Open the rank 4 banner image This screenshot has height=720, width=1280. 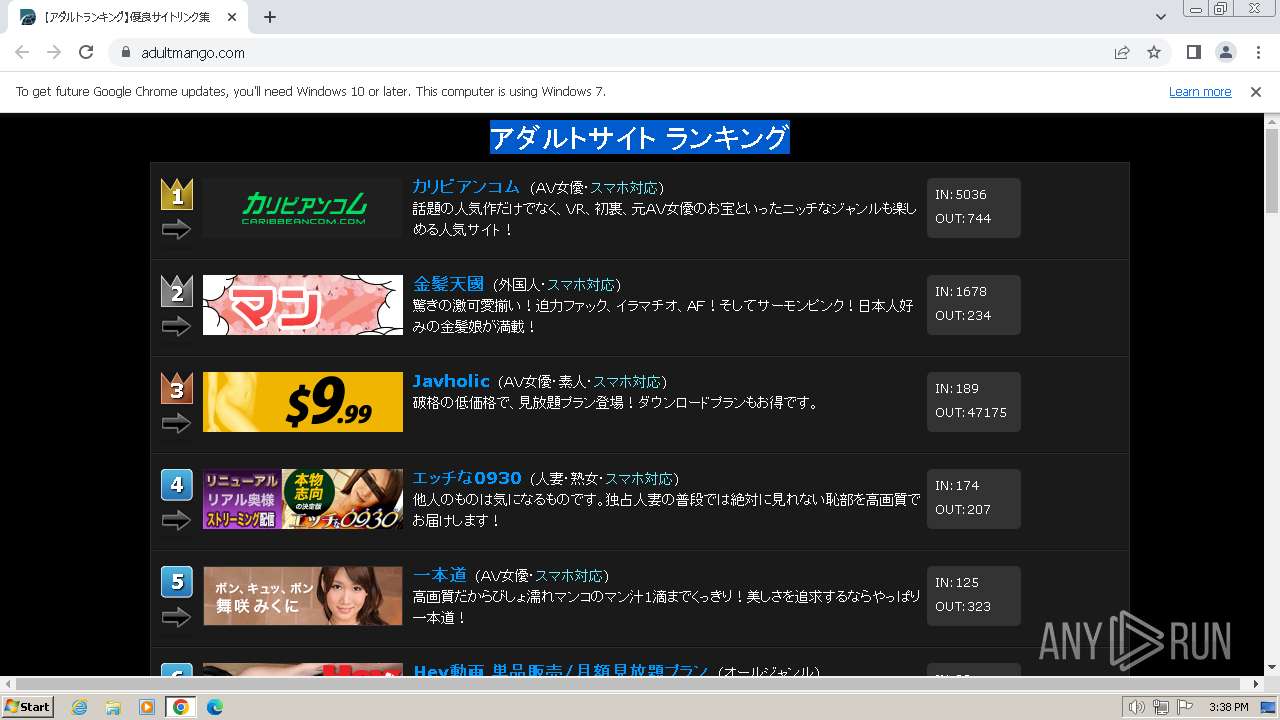pos(303,499)
